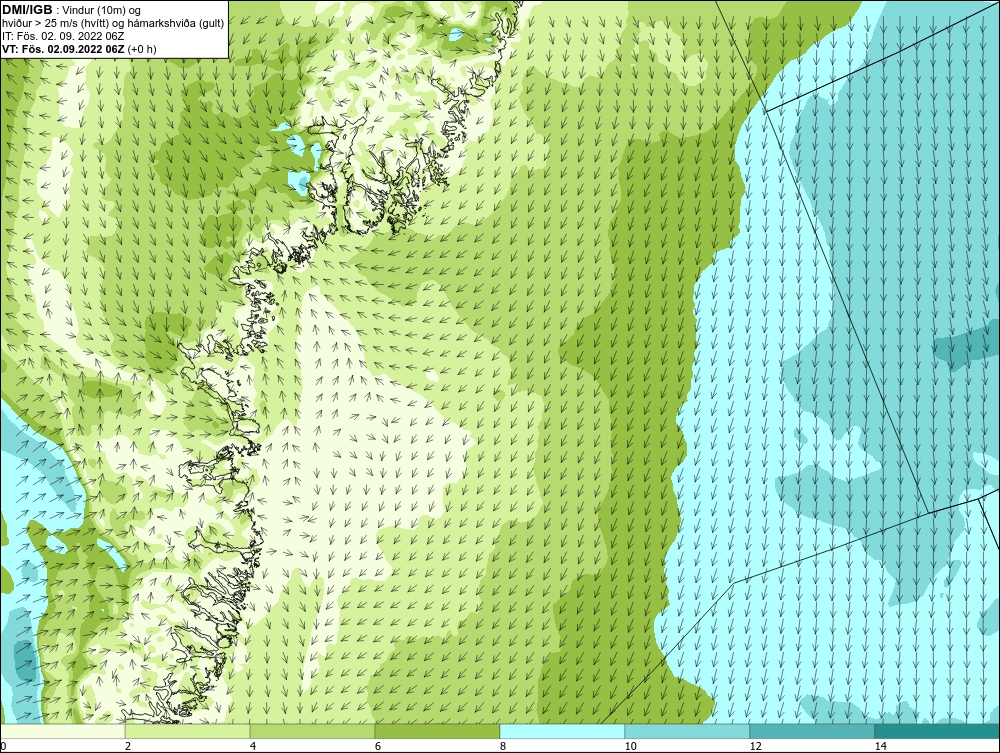This screenshot has width=1000, height=753.
Task: Click the 12–14 m/s teal legend swatch
Action: [812, 731]
